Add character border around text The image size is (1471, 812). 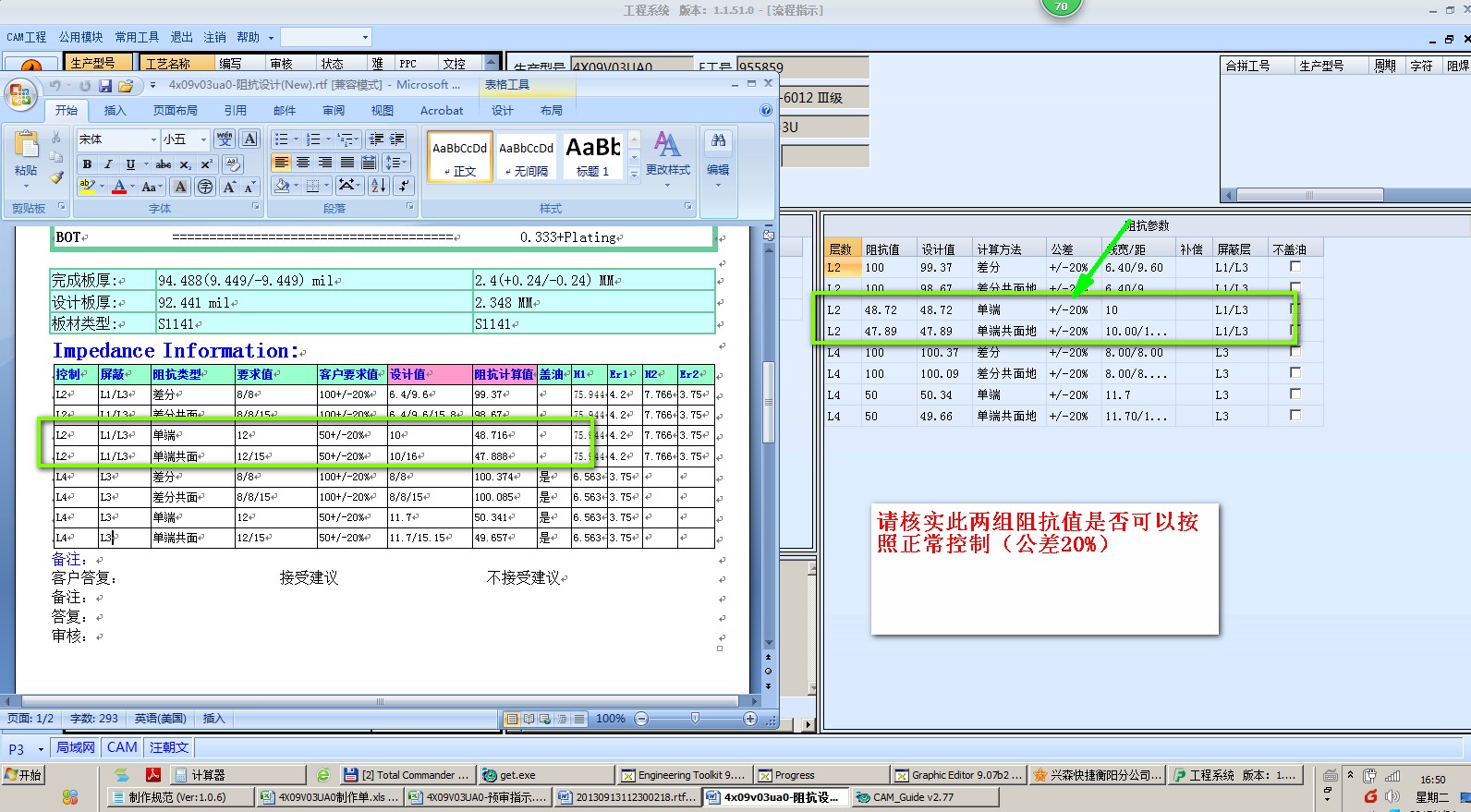(249, 139)
